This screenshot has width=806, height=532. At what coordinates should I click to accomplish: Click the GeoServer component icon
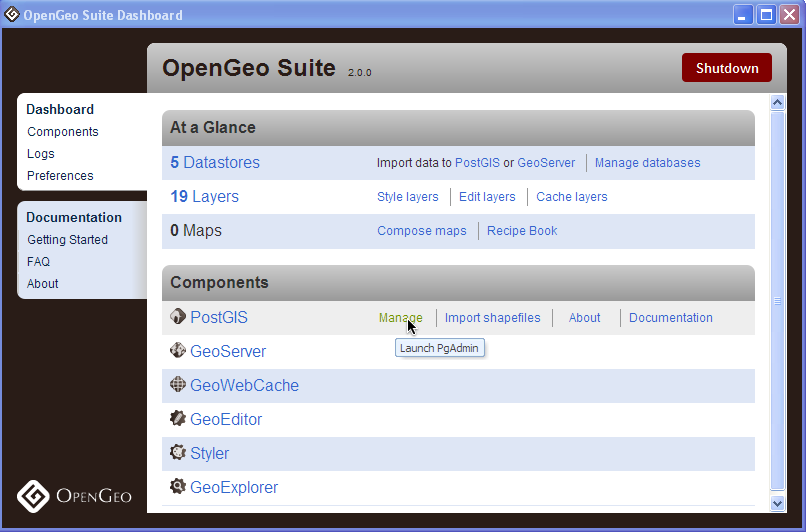pyautogui.click(x=178, y=351)
